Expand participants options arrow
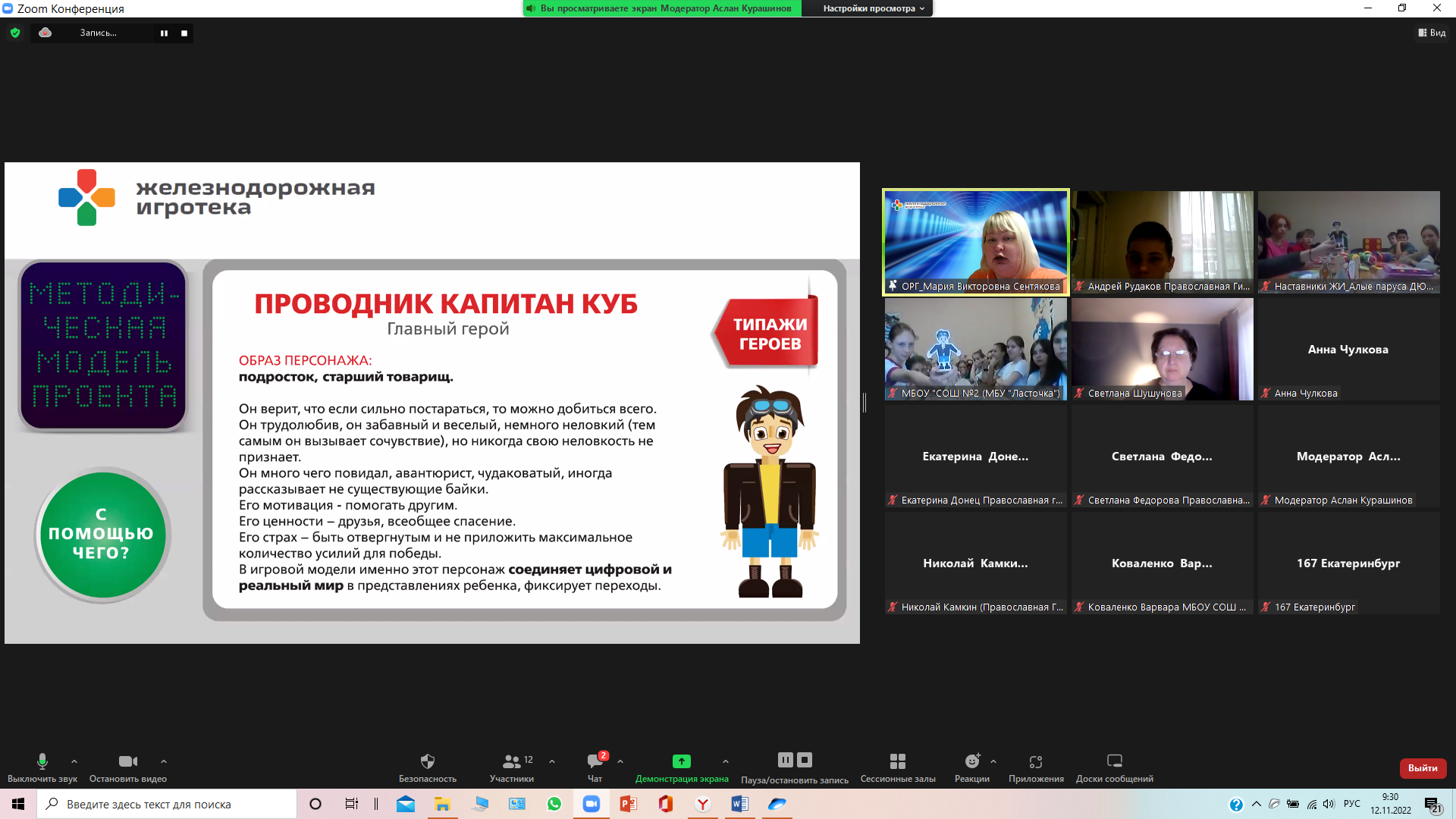The image size is (1456, 819). [x=552, y=761]
